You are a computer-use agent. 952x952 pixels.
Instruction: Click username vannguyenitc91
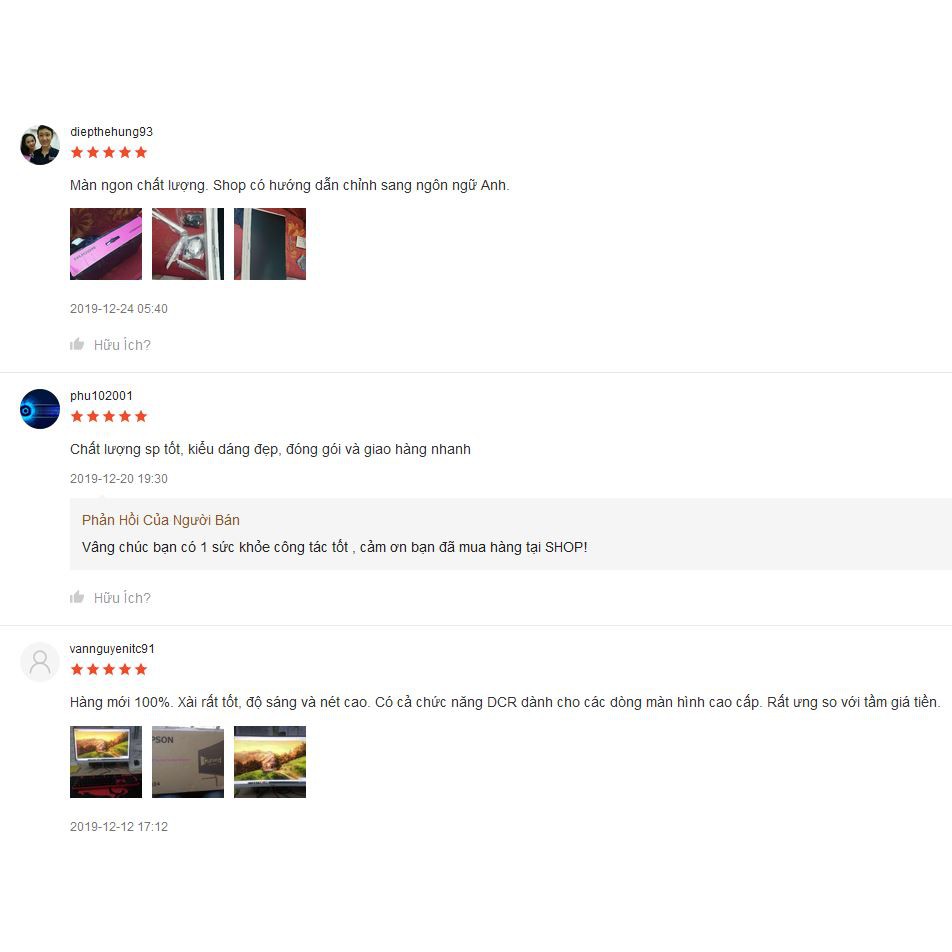click(112, 649)
